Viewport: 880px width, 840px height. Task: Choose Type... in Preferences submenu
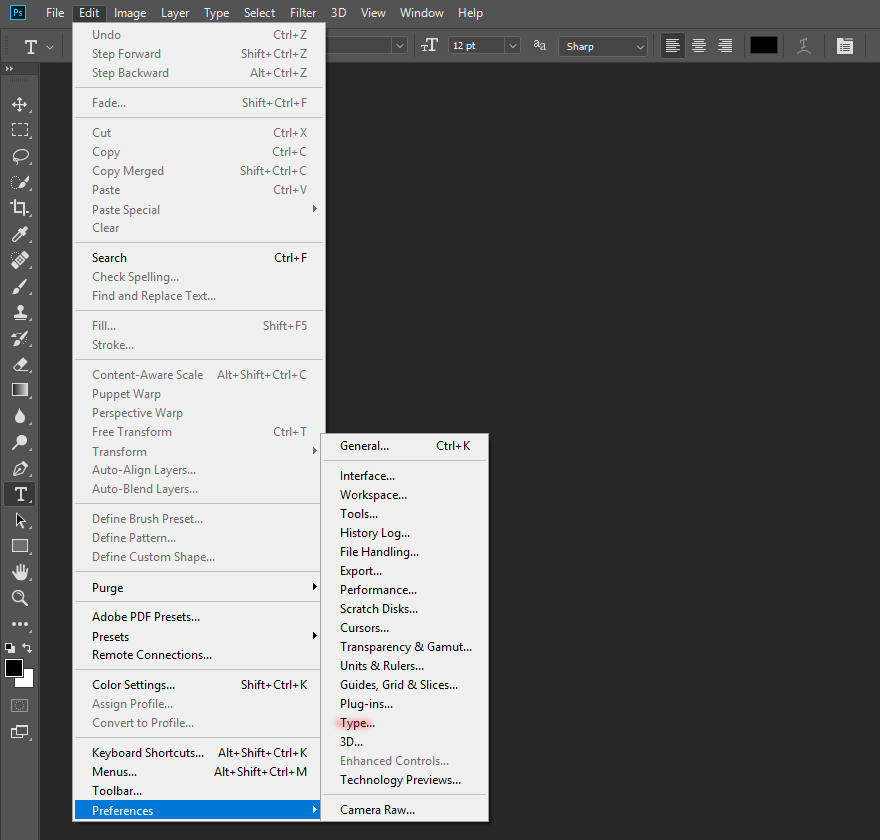(357, 723)
